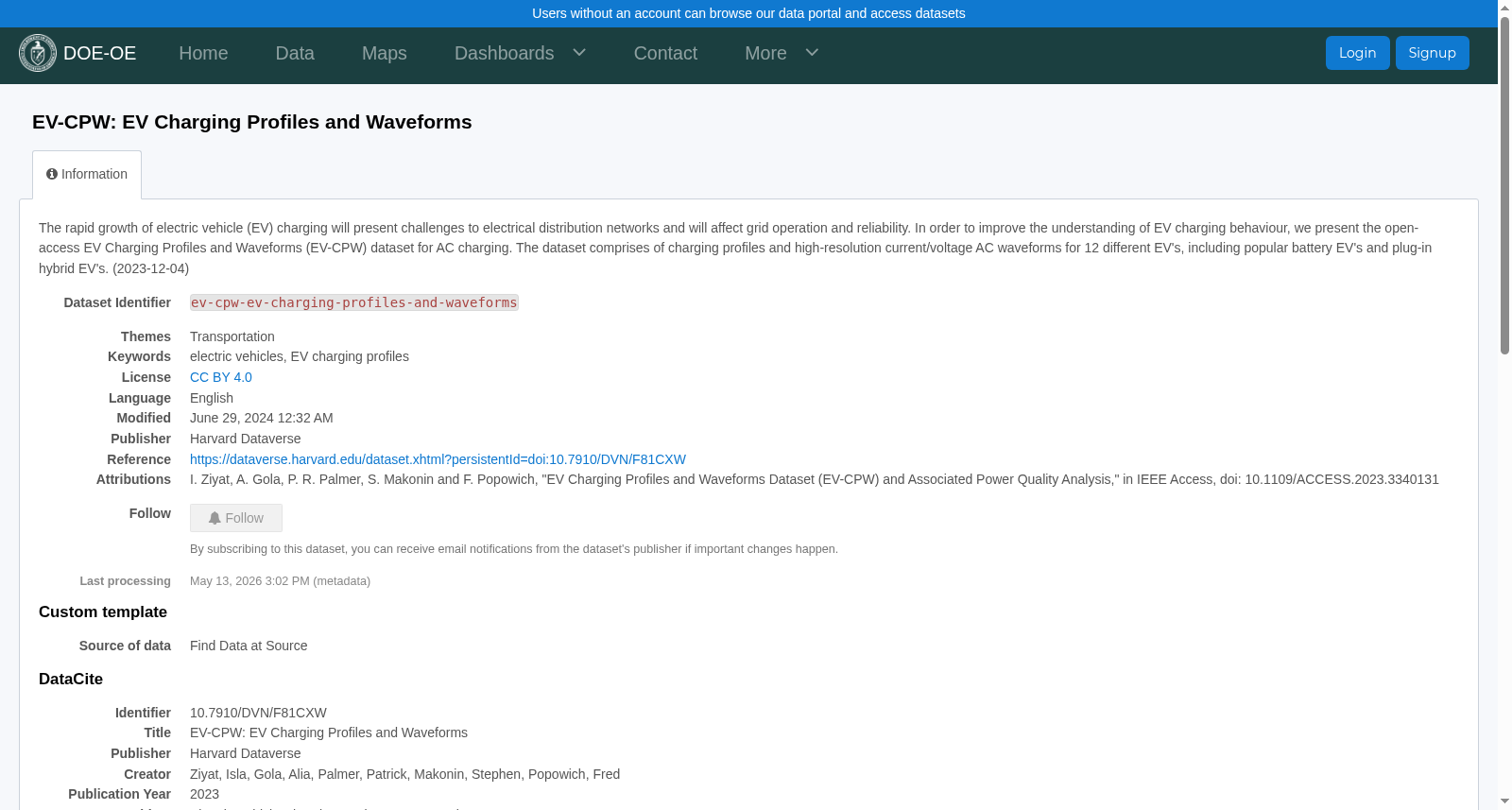Click the Signup button

coord(1433,53)
